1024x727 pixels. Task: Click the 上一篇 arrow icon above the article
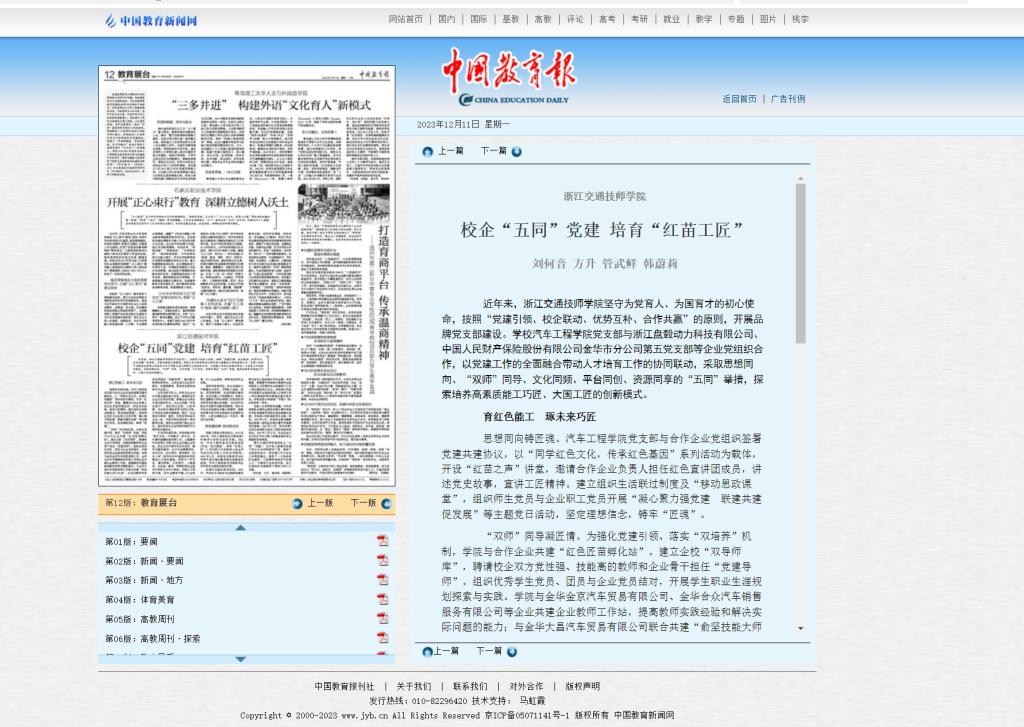point(428,152)
